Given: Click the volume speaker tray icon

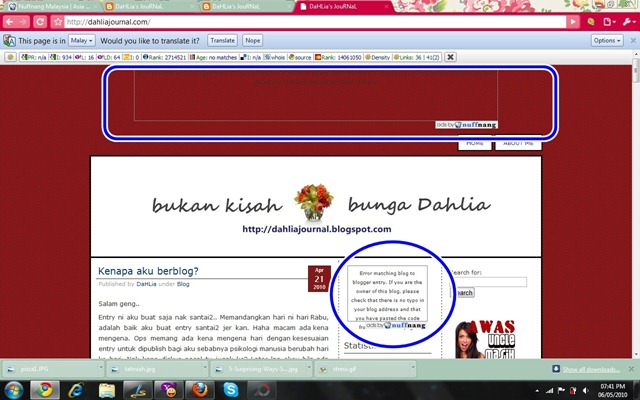Looking at the screenshot, I should coord(585,391).
